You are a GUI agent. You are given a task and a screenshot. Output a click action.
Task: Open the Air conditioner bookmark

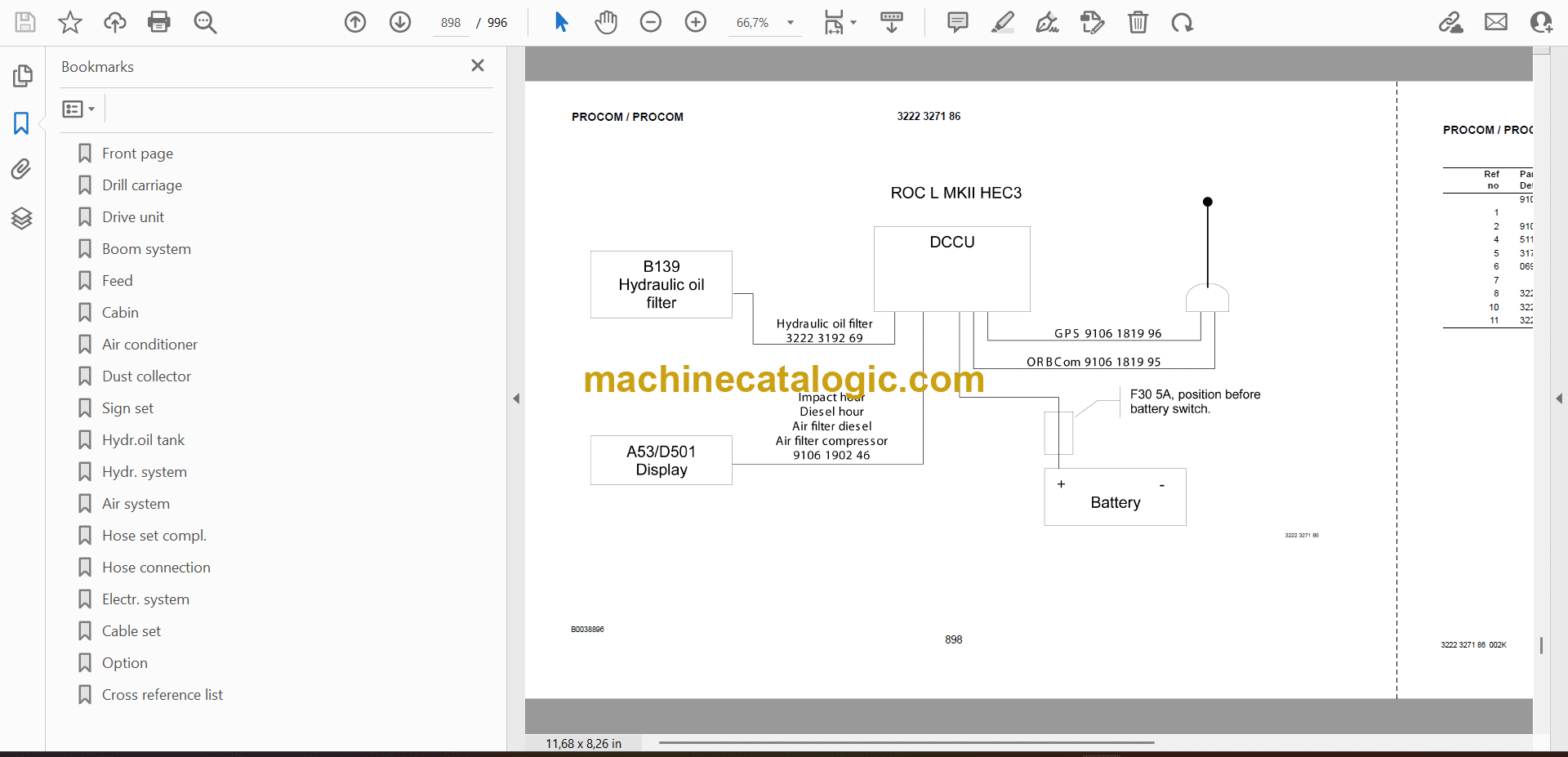149,345
